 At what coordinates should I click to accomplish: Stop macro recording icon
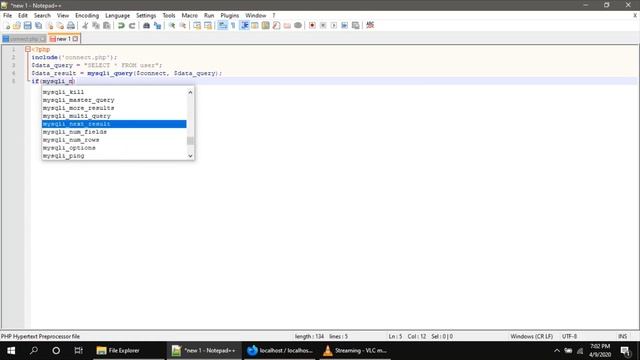point(323,26)
